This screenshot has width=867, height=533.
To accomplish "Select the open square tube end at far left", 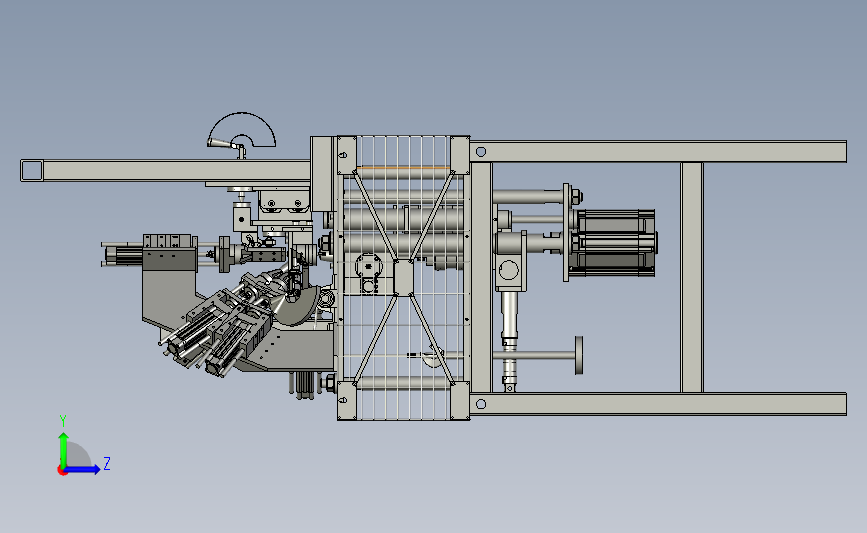I will click(x=32, y=170).
